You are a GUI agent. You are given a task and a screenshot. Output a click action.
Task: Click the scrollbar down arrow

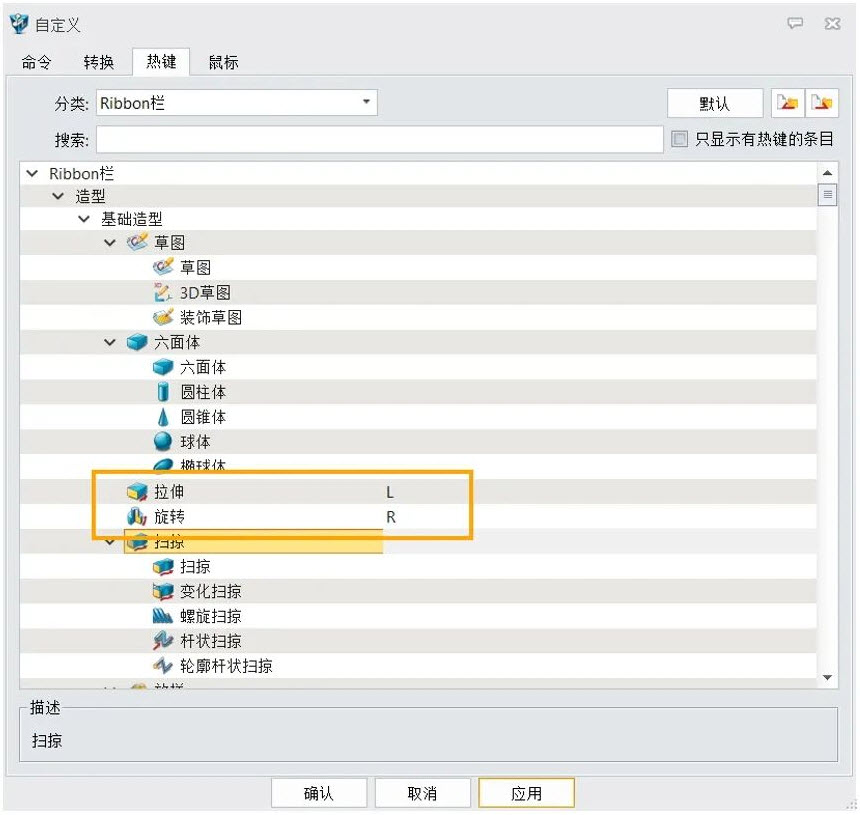[827, 678]
